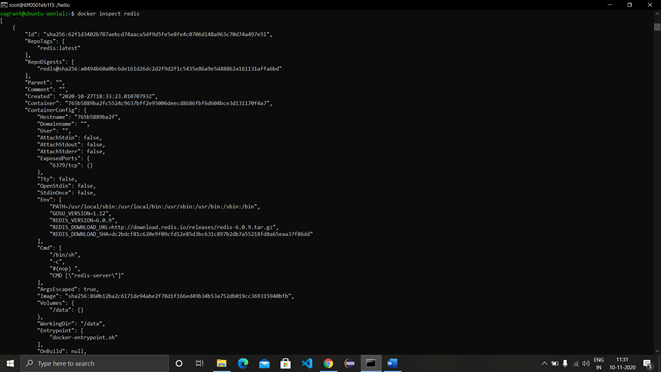Image resolution: width=661 pixels, height=372 pixels.
Task: Click the "RepoDigests" key line
Action: click(x=50, y=62)
